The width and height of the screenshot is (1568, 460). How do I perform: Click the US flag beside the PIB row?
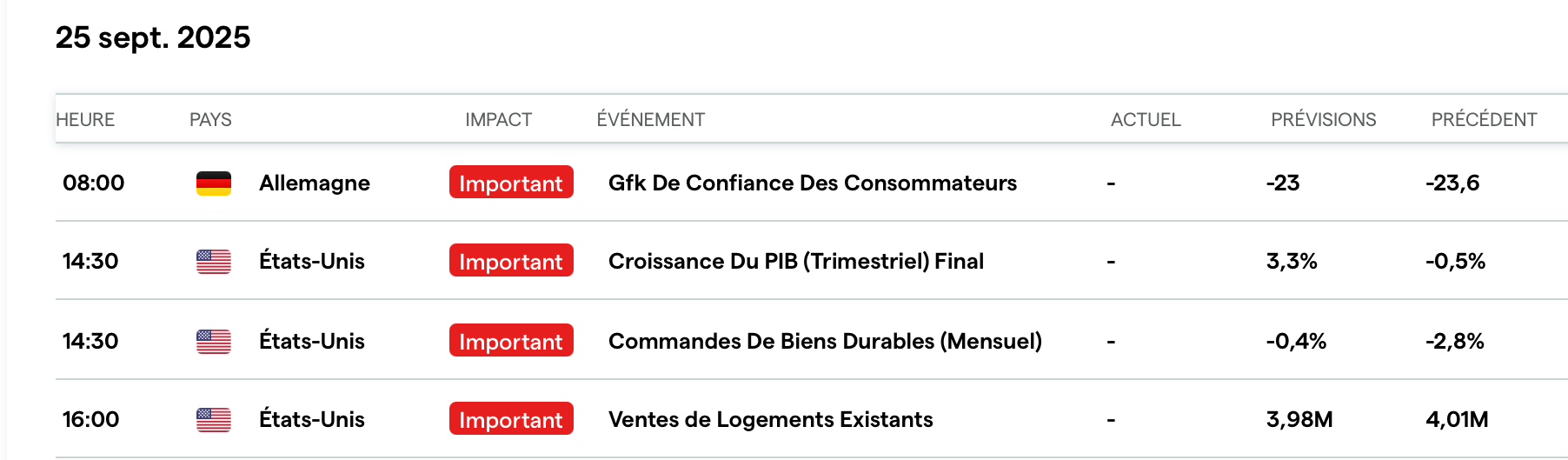tap(213, 262)
